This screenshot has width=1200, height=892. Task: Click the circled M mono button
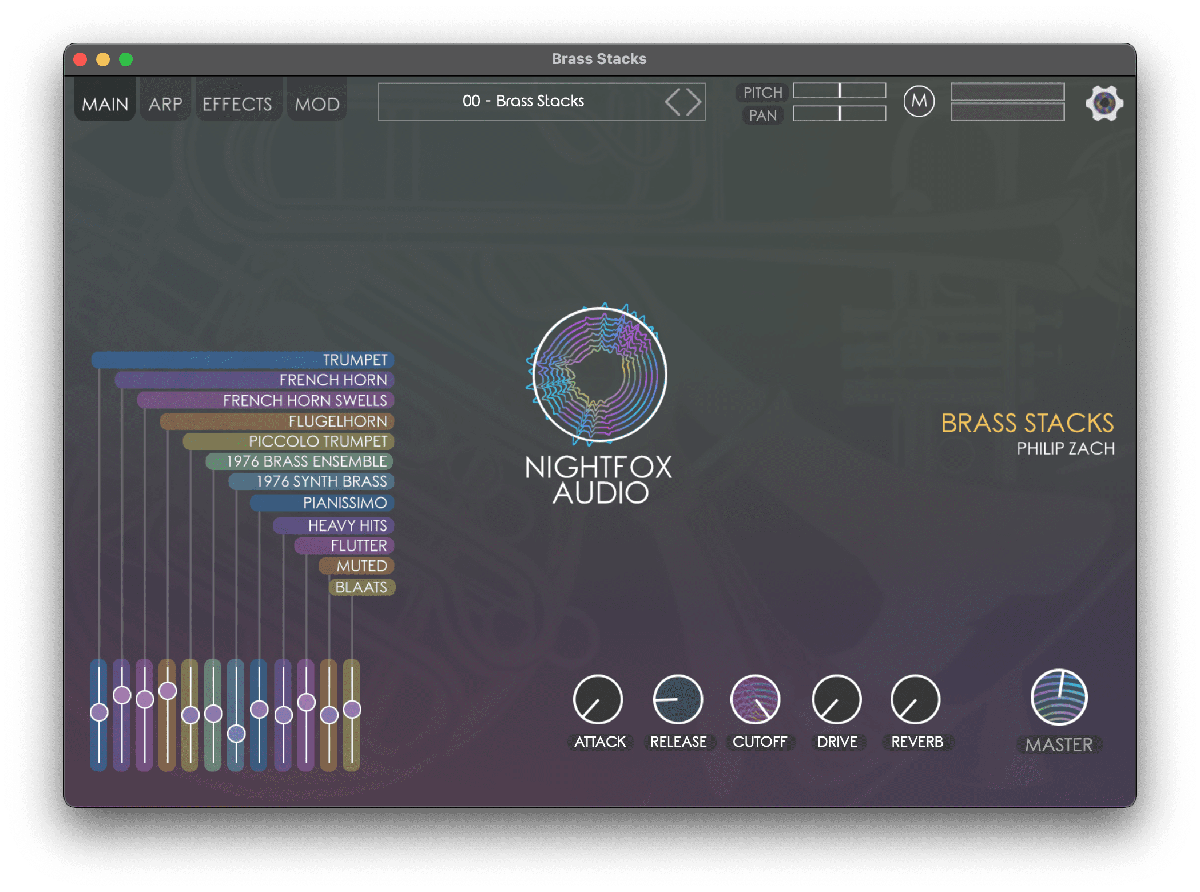tap(918, 102)
